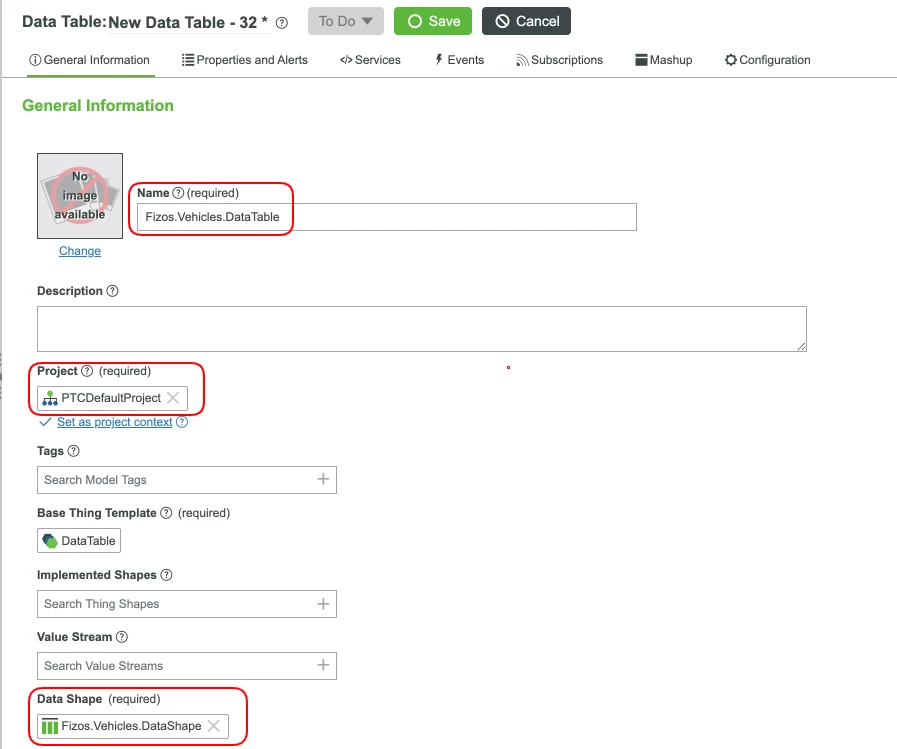Click the help icon next to Name
This screenshot has width=897, height=749.
click(178, 193)
